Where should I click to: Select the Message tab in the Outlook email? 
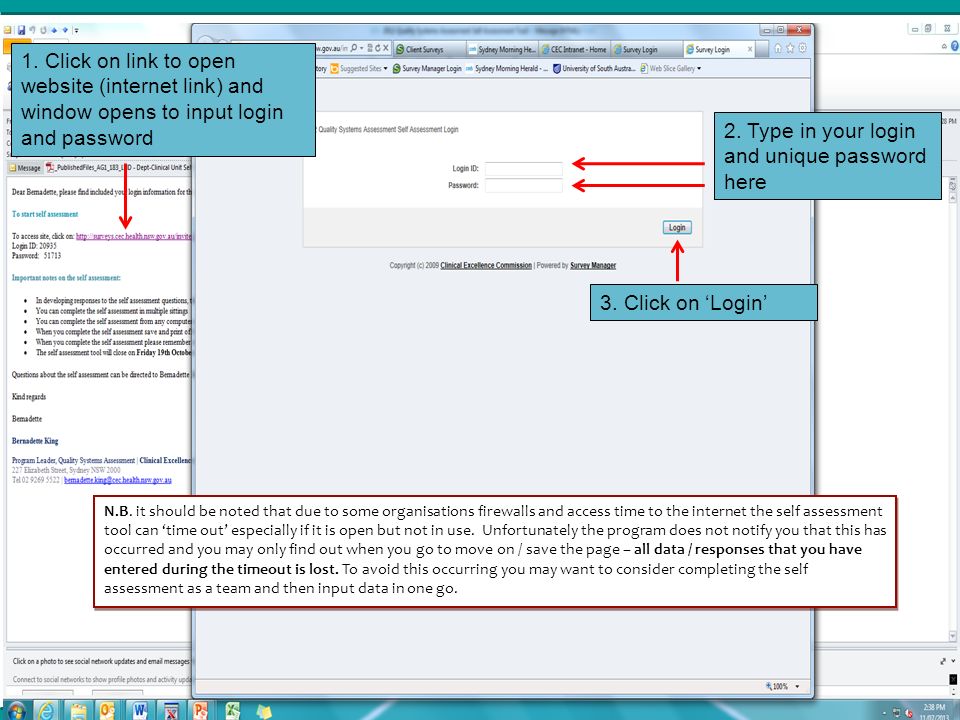point(25,168)
